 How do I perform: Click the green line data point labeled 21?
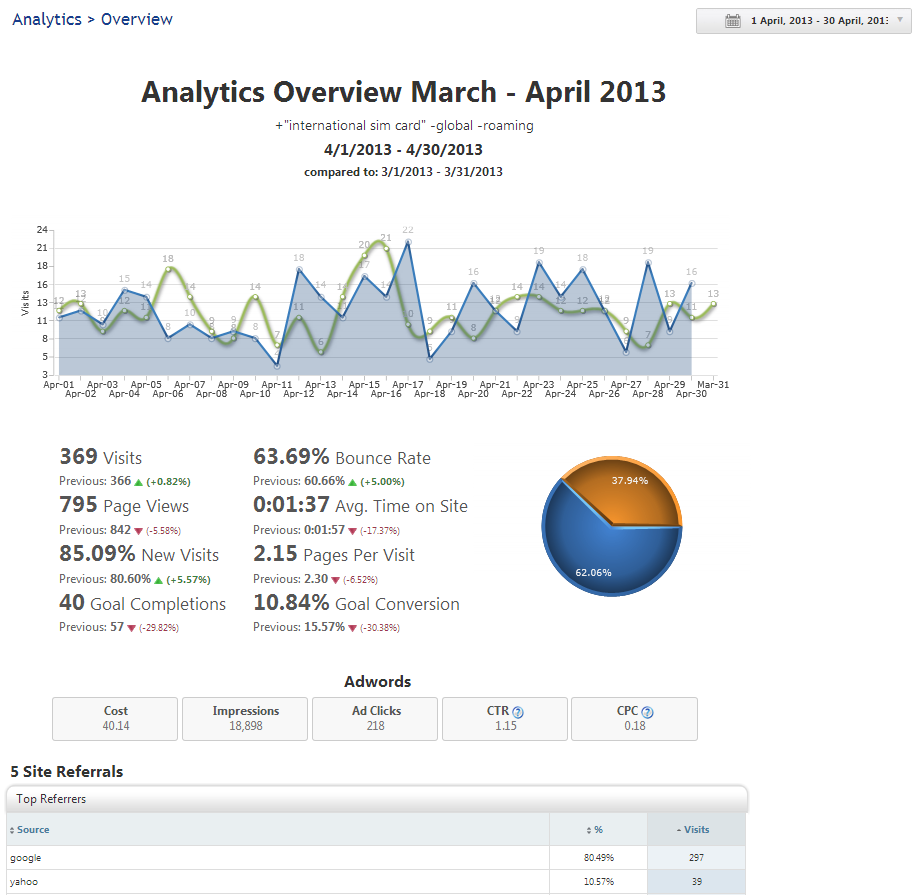(385, 243)
